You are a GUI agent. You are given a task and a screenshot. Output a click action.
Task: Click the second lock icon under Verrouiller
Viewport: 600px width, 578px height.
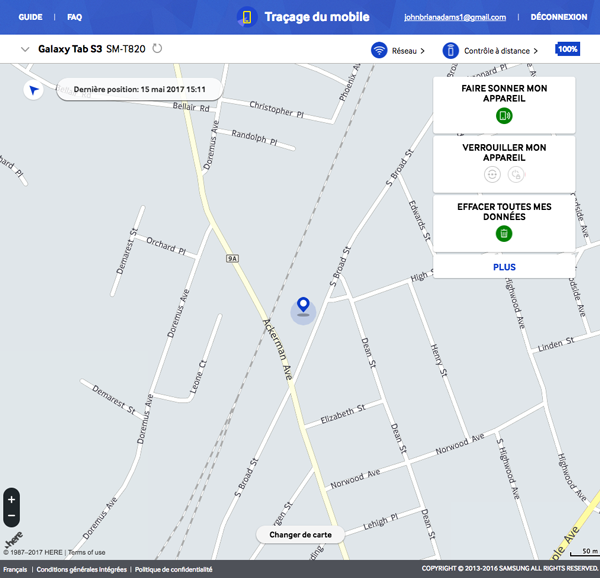tap(516, 174)
